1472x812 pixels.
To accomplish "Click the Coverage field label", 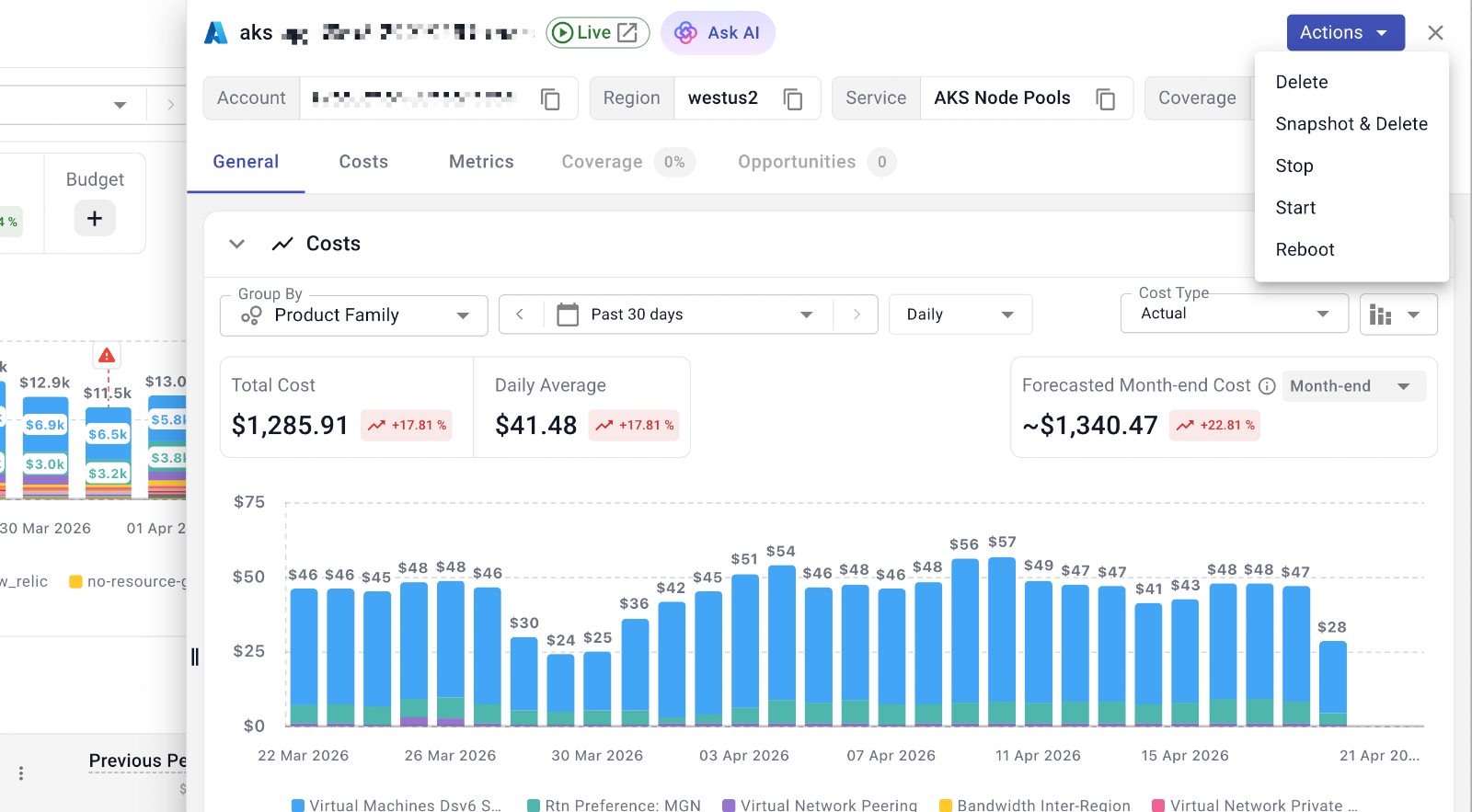I will pyautogui.click(x=1197, y=98).
